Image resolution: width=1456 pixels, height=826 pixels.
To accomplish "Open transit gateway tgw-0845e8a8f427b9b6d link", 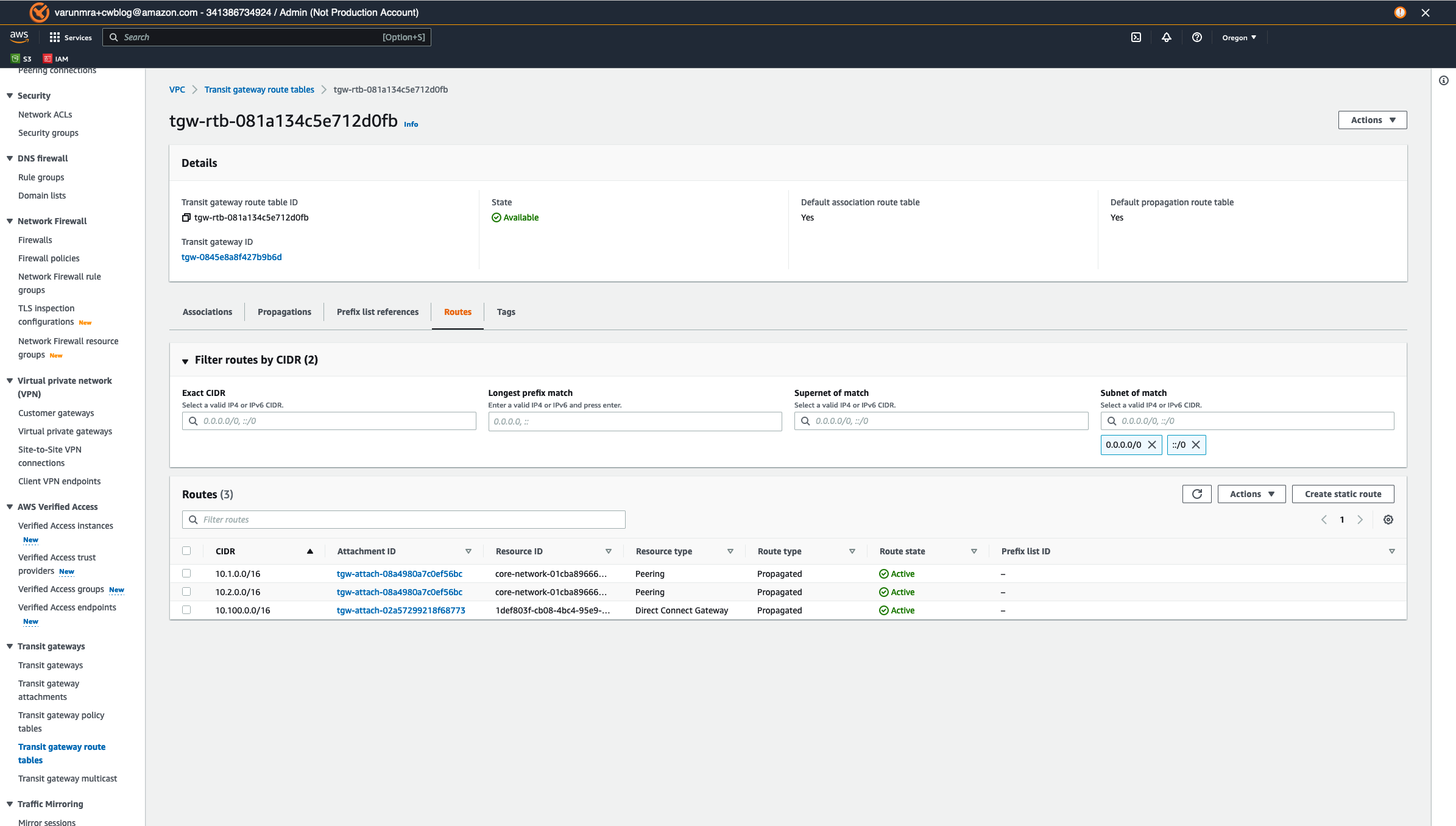I will point(231,257).
